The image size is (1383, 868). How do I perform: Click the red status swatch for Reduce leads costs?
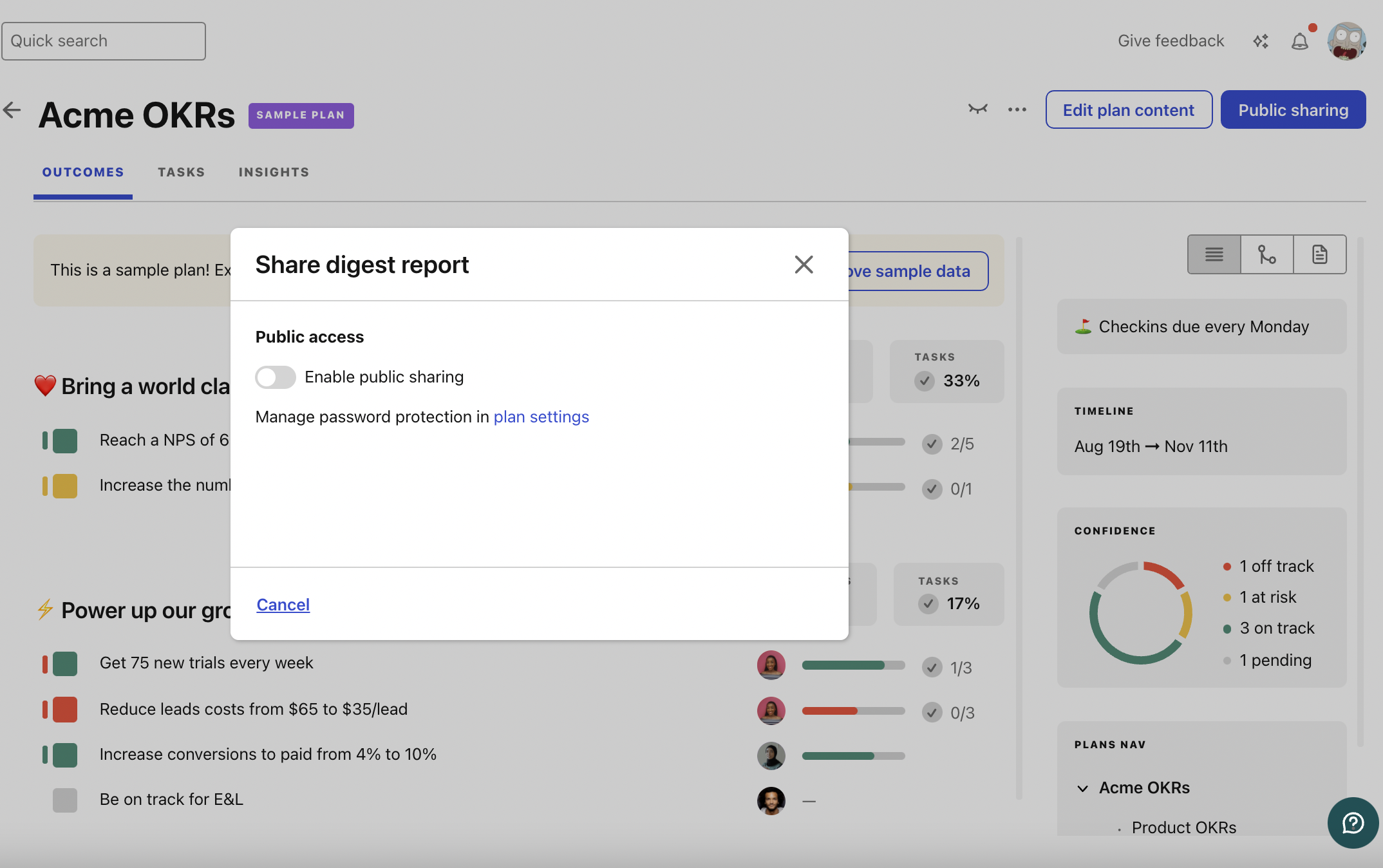pos(64,710)
